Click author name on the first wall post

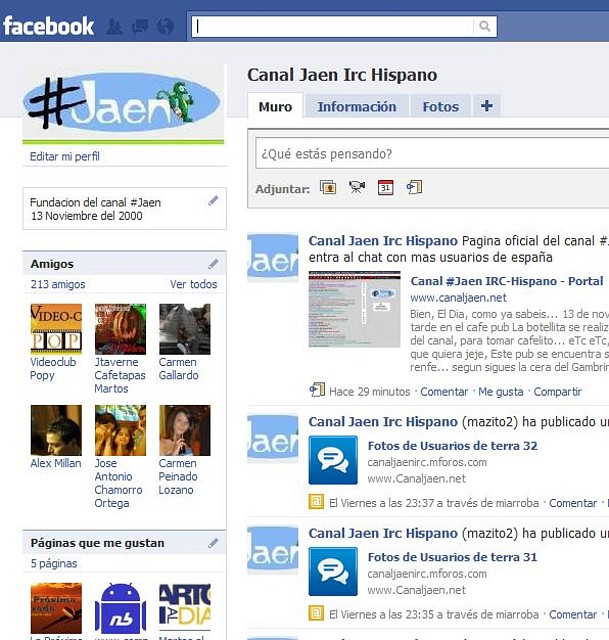pyautogui.click(x=383, y=241)
